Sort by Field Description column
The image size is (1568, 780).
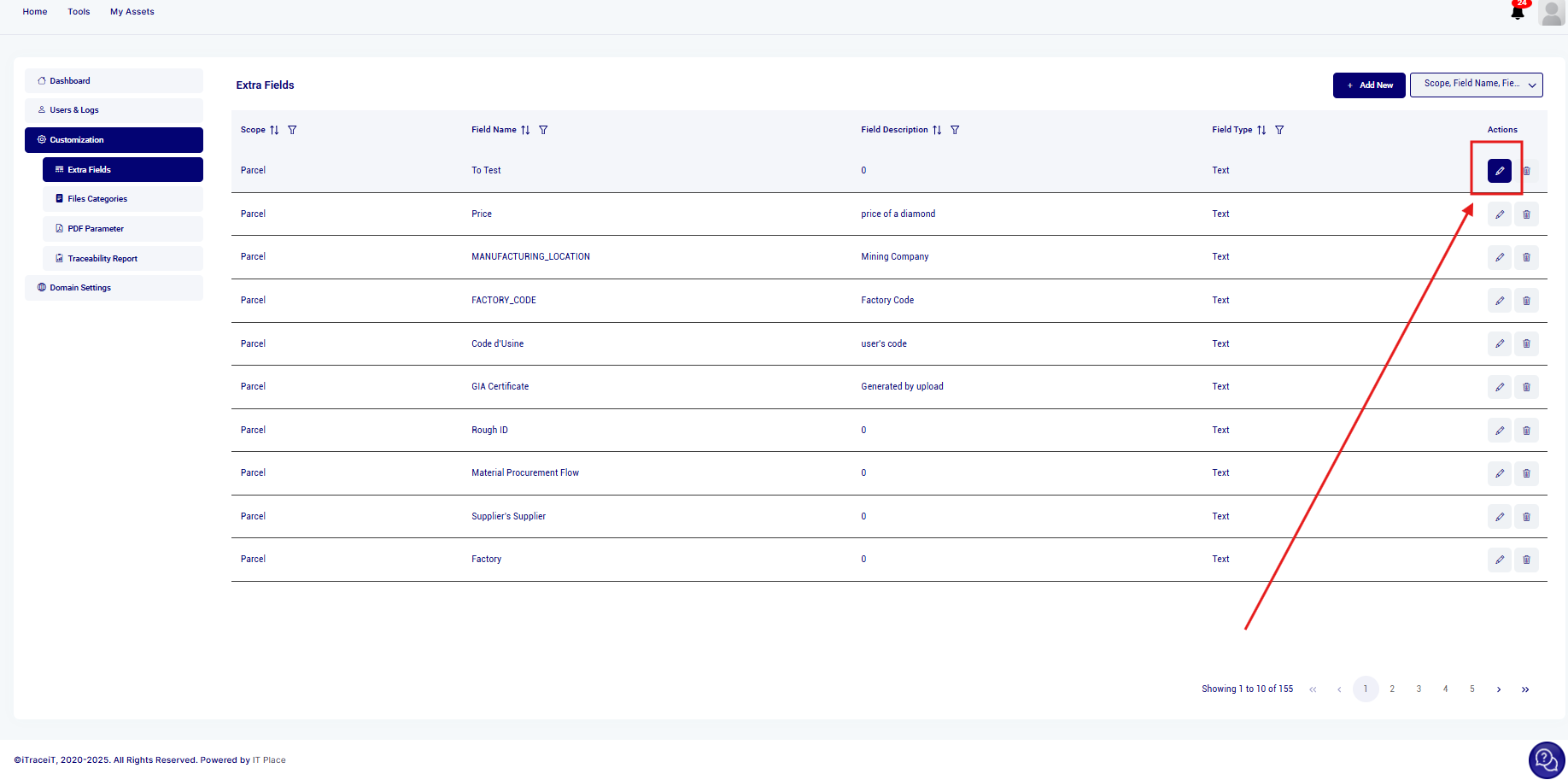click(x=937, y=130)
